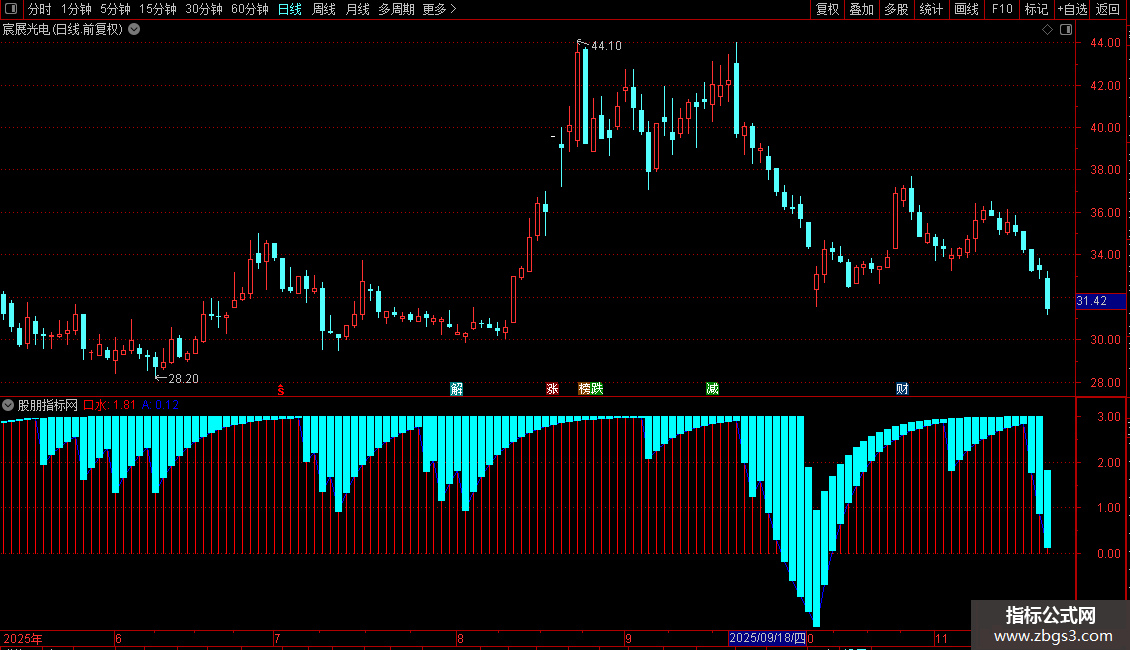Screen dimensions: 1130x650
Task: Click the 0.00 indicator axis label
Action: point(1108,553)
